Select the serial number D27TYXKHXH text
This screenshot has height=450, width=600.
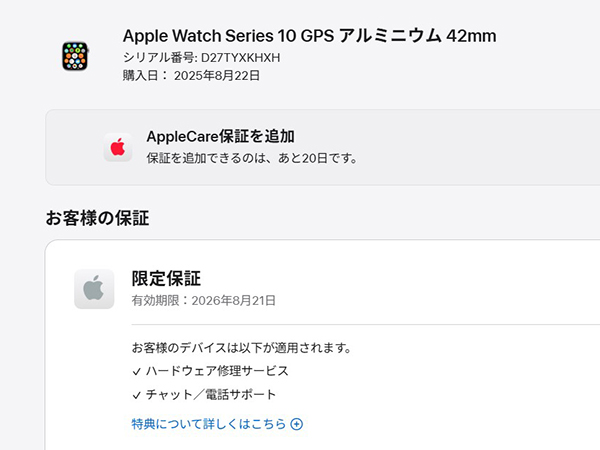point(240,58)
